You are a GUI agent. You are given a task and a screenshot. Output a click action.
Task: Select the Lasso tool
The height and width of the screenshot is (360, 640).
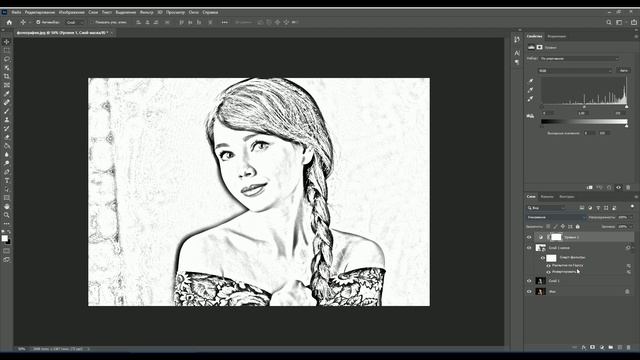[x=7, y=59]
